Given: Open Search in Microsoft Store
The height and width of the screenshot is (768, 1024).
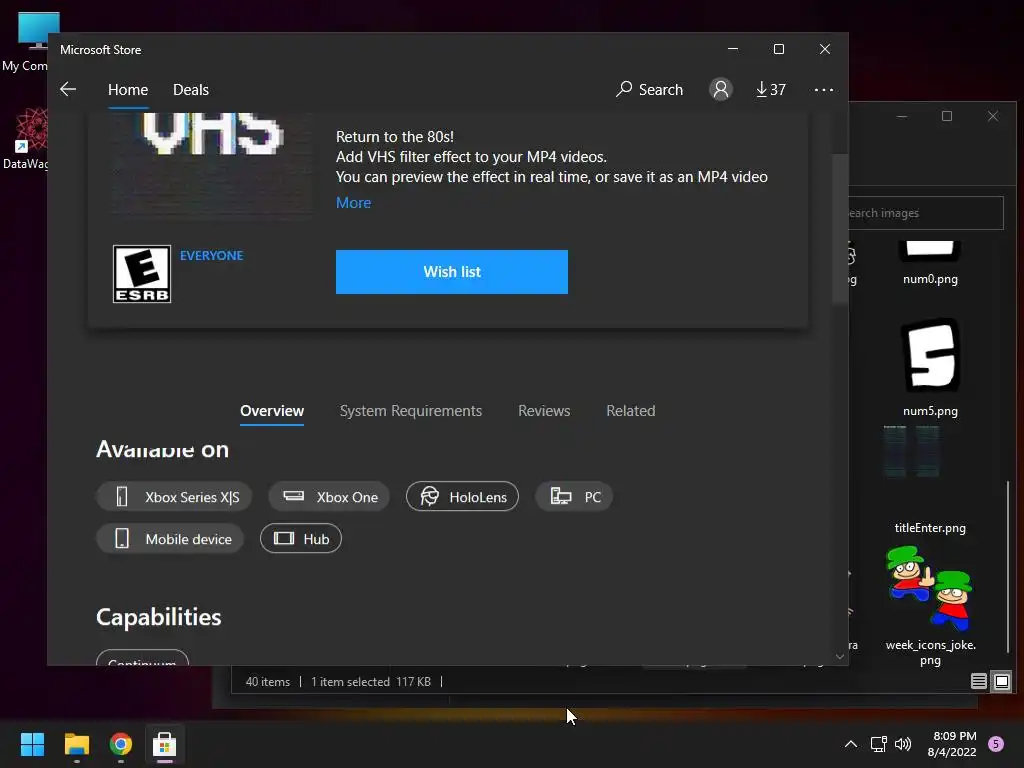Looking at the screenshot, I should [x=649, y=89].
